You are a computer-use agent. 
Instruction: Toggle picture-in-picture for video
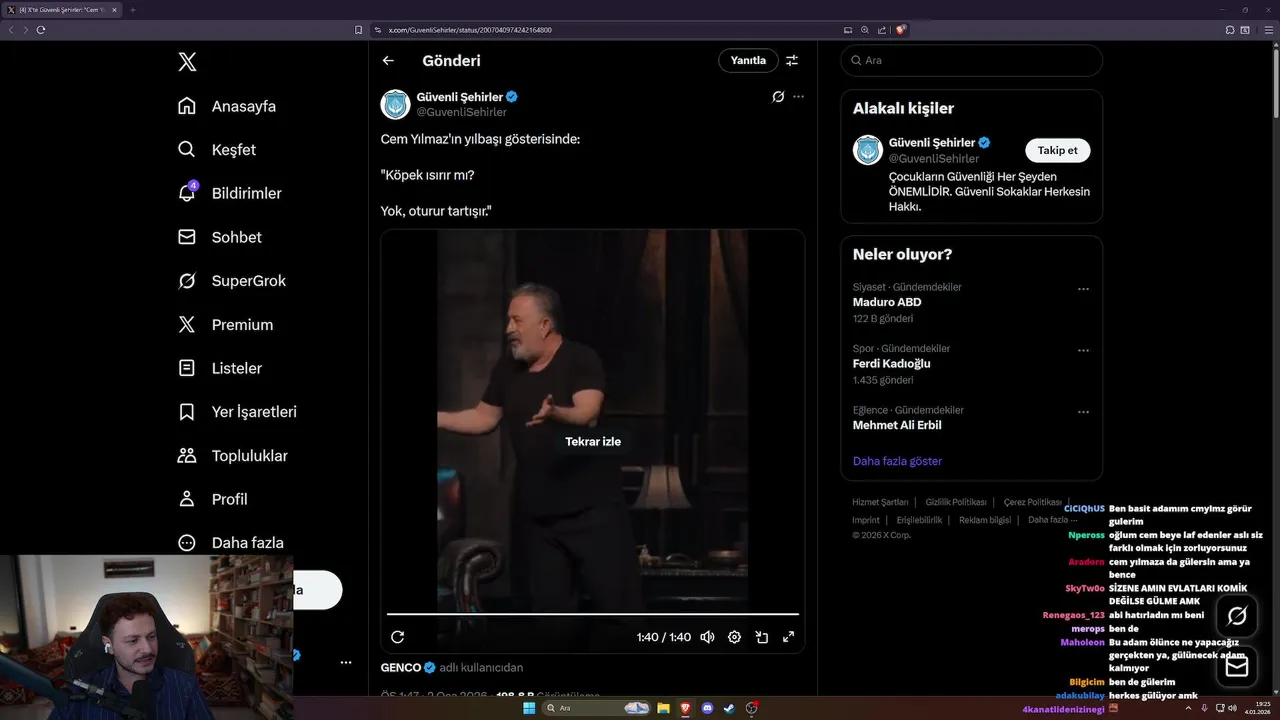click(761, 637)
